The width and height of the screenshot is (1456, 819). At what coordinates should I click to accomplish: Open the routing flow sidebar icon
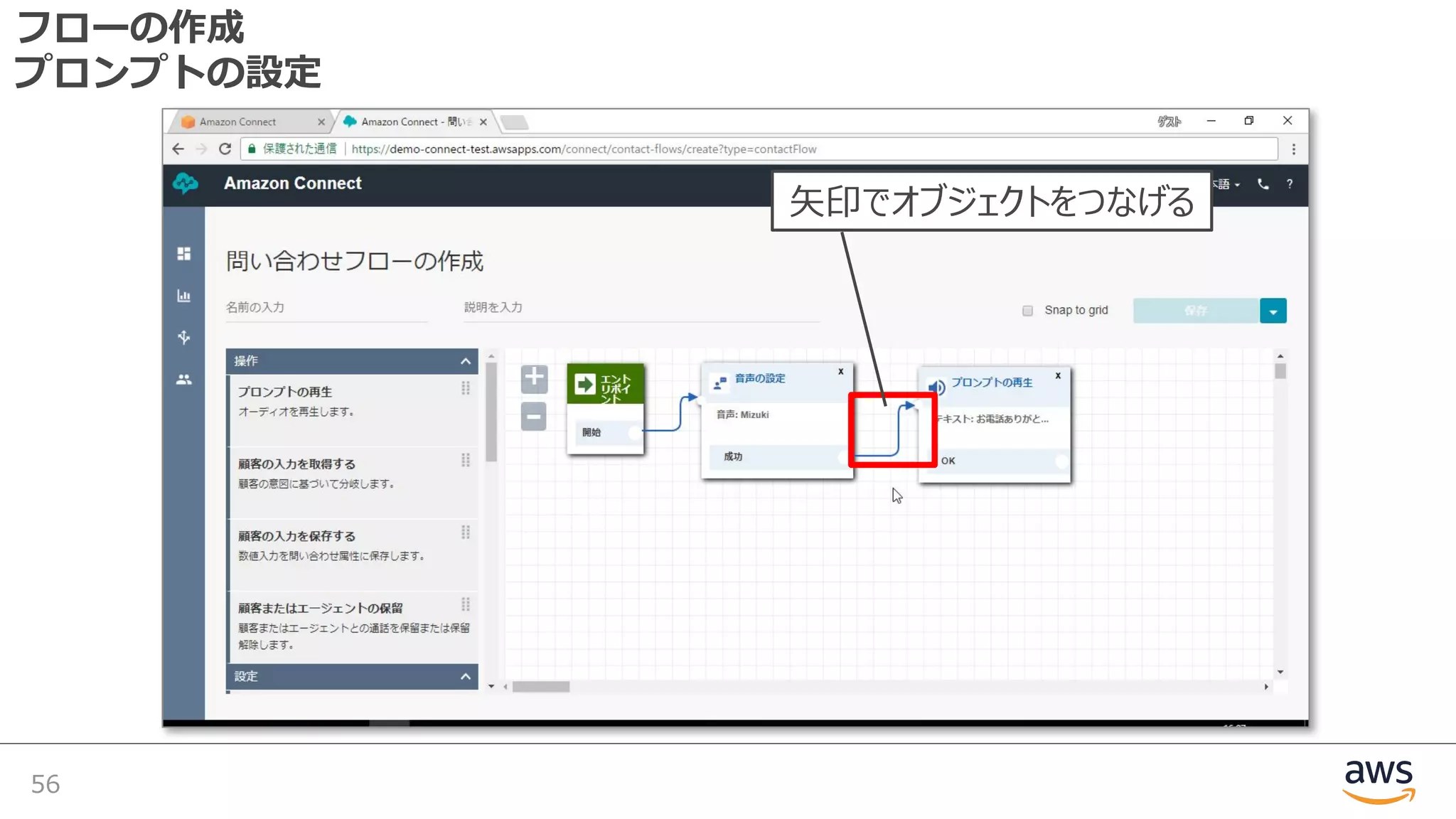(x=184, y=337)
